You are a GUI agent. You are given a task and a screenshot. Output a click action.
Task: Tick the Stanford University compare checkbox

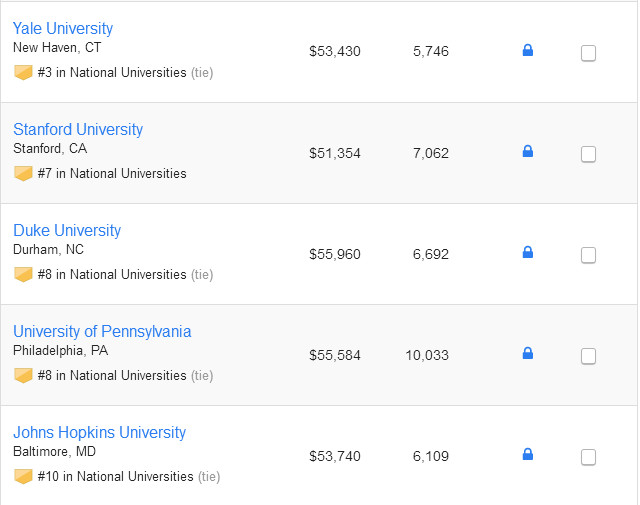(588, 154)
